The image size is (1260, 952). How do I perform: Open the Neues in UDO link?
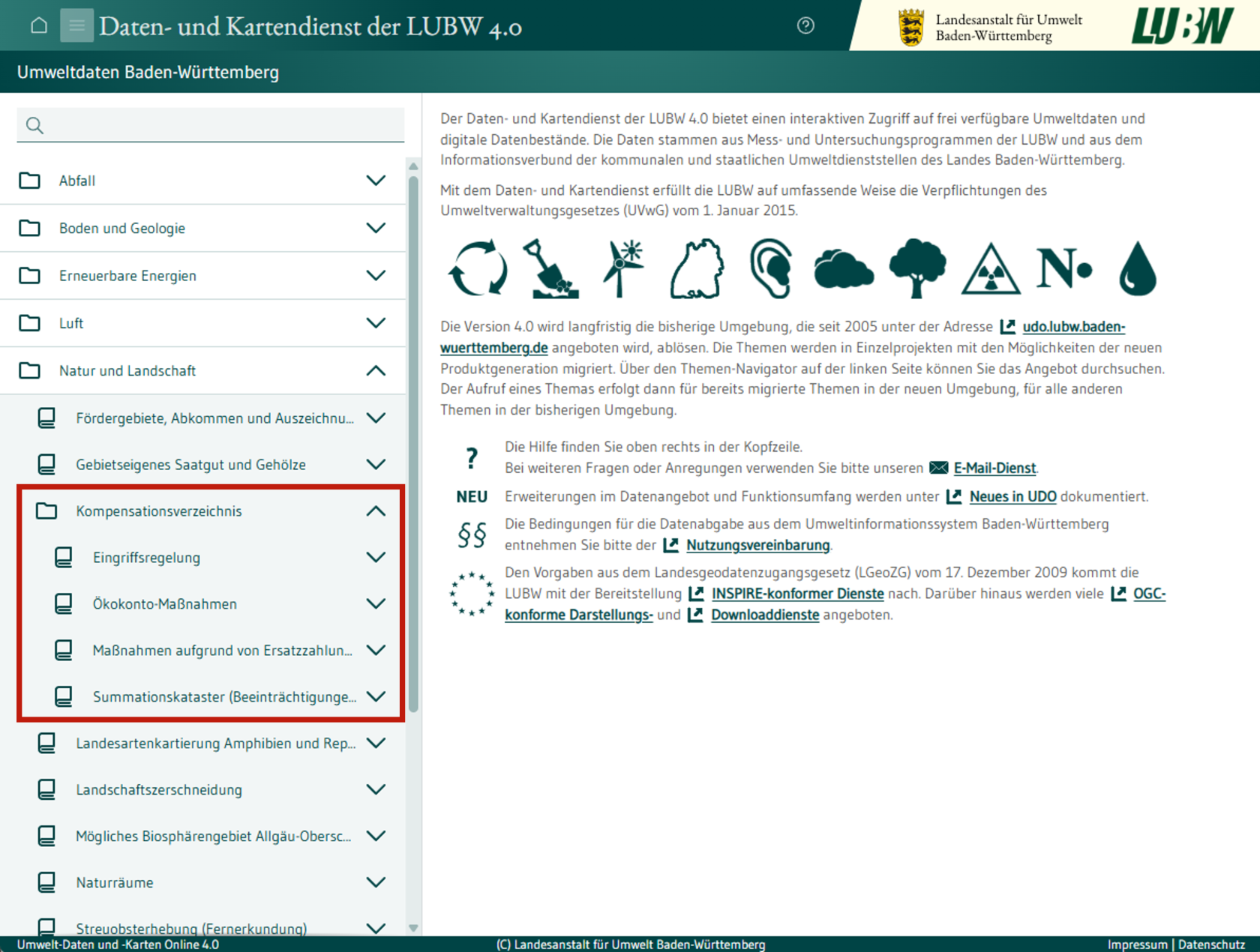(1012, 496)
